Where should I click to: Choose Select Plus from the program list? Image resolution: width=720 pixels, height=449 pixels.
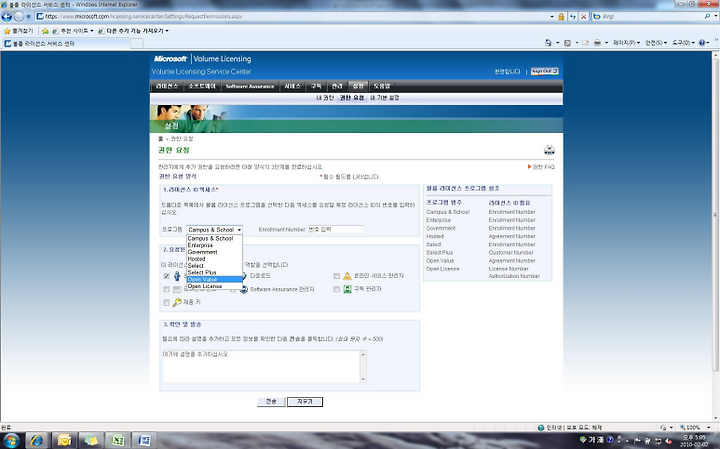pyautogui.click(x=214, y=272)
